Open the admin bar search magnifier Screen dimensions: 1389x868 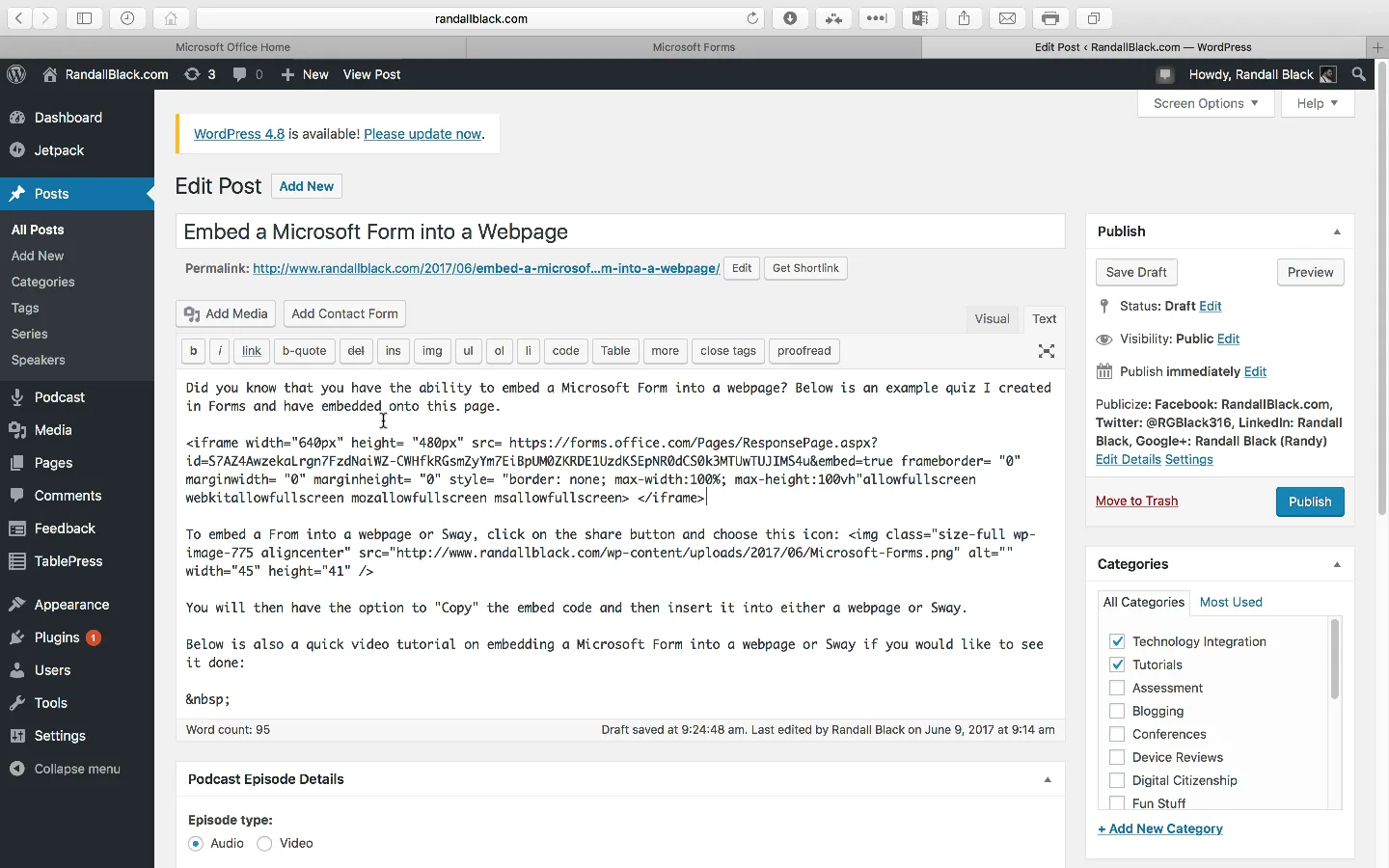1359,74
